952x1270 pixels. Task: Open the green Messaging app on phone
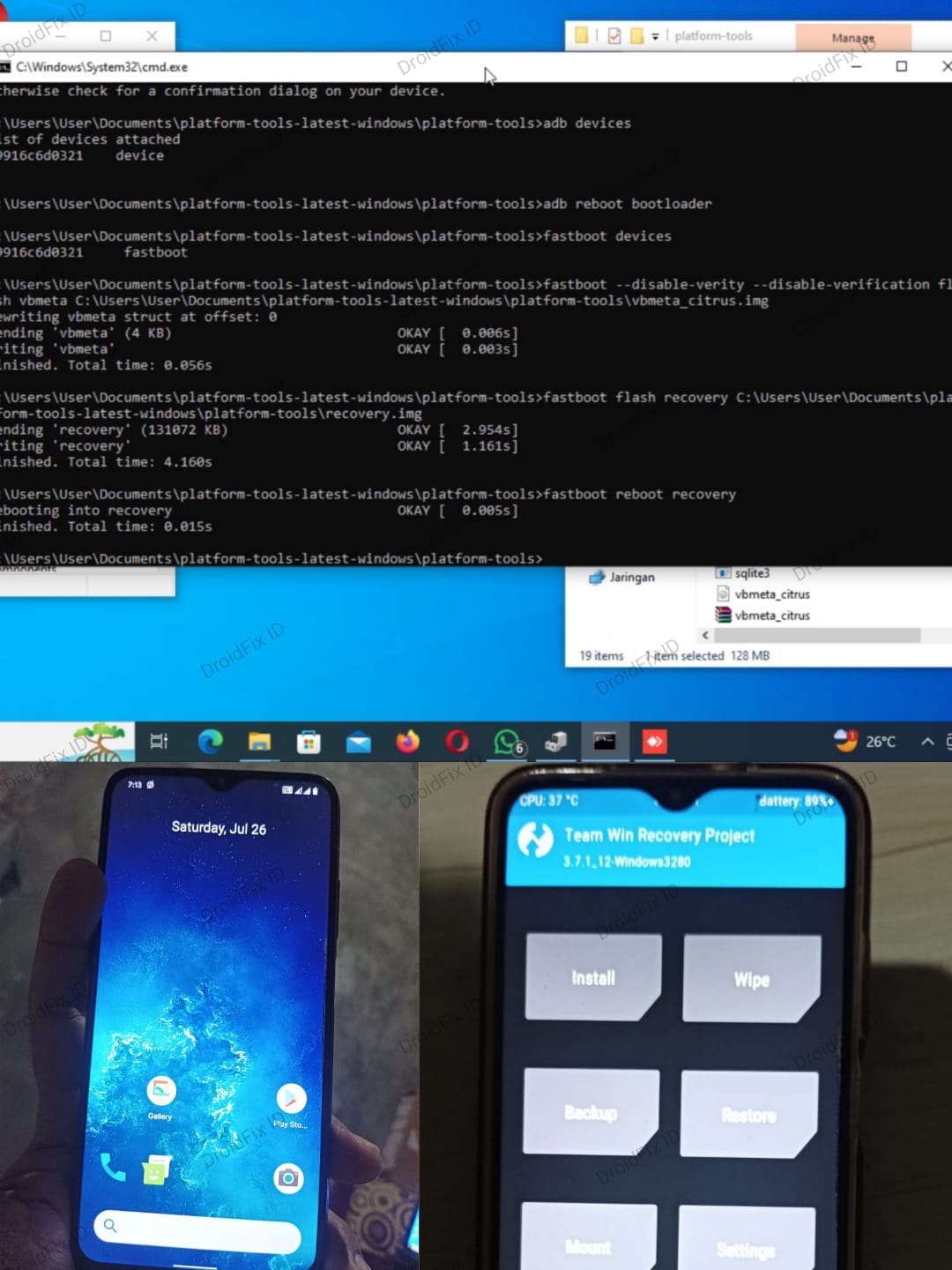[x=156, y=1170]
